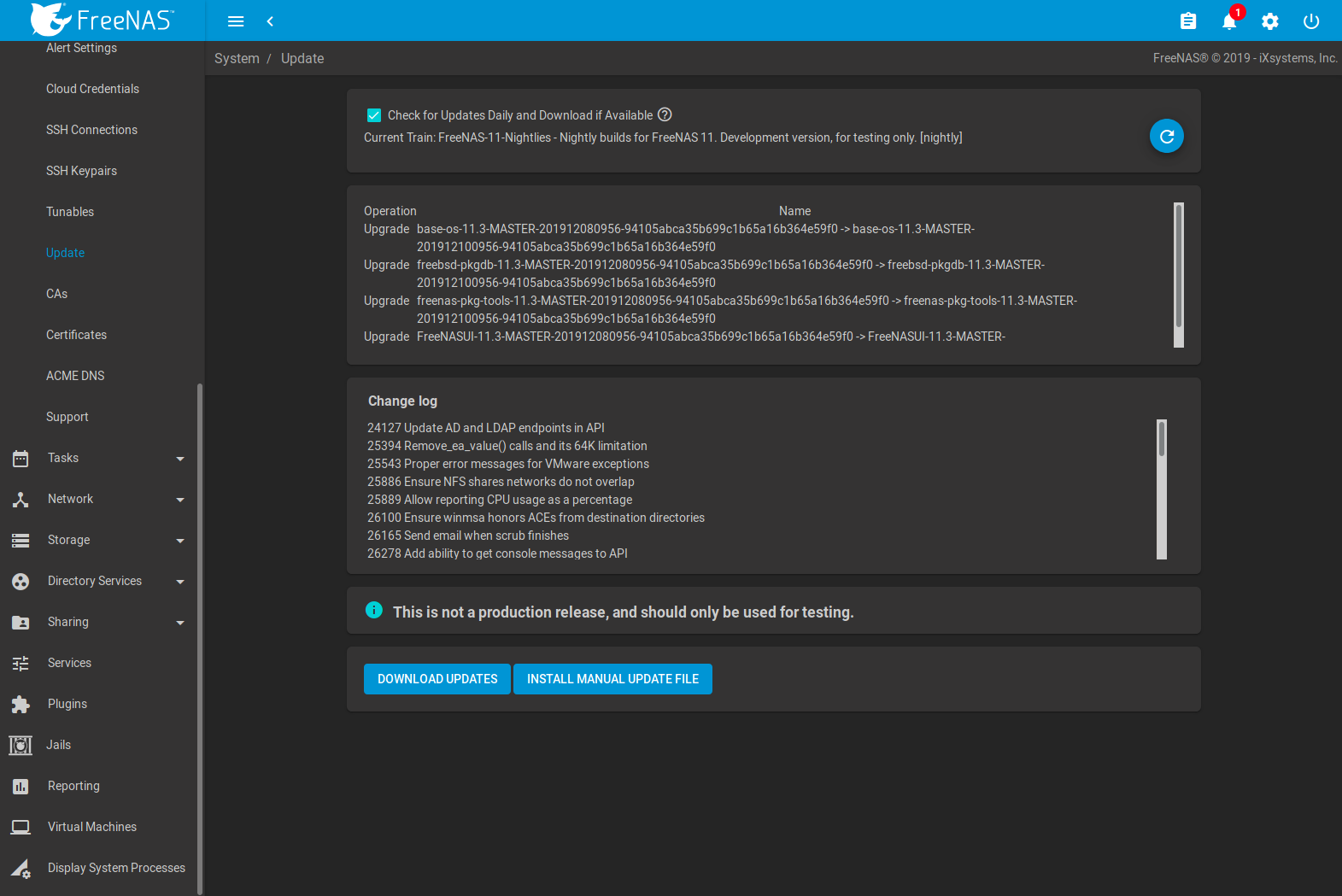Click the Reporting chart icon

coord(21,787)
